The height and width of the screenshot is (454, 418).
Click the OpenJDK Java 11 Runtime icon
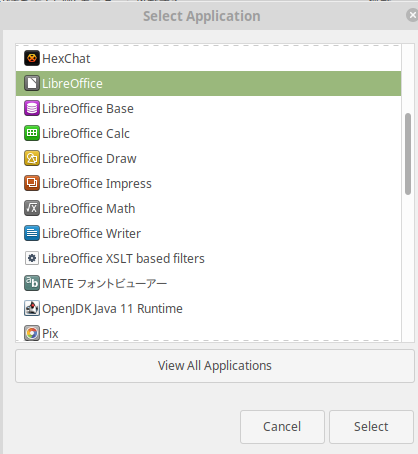[32, 308]
